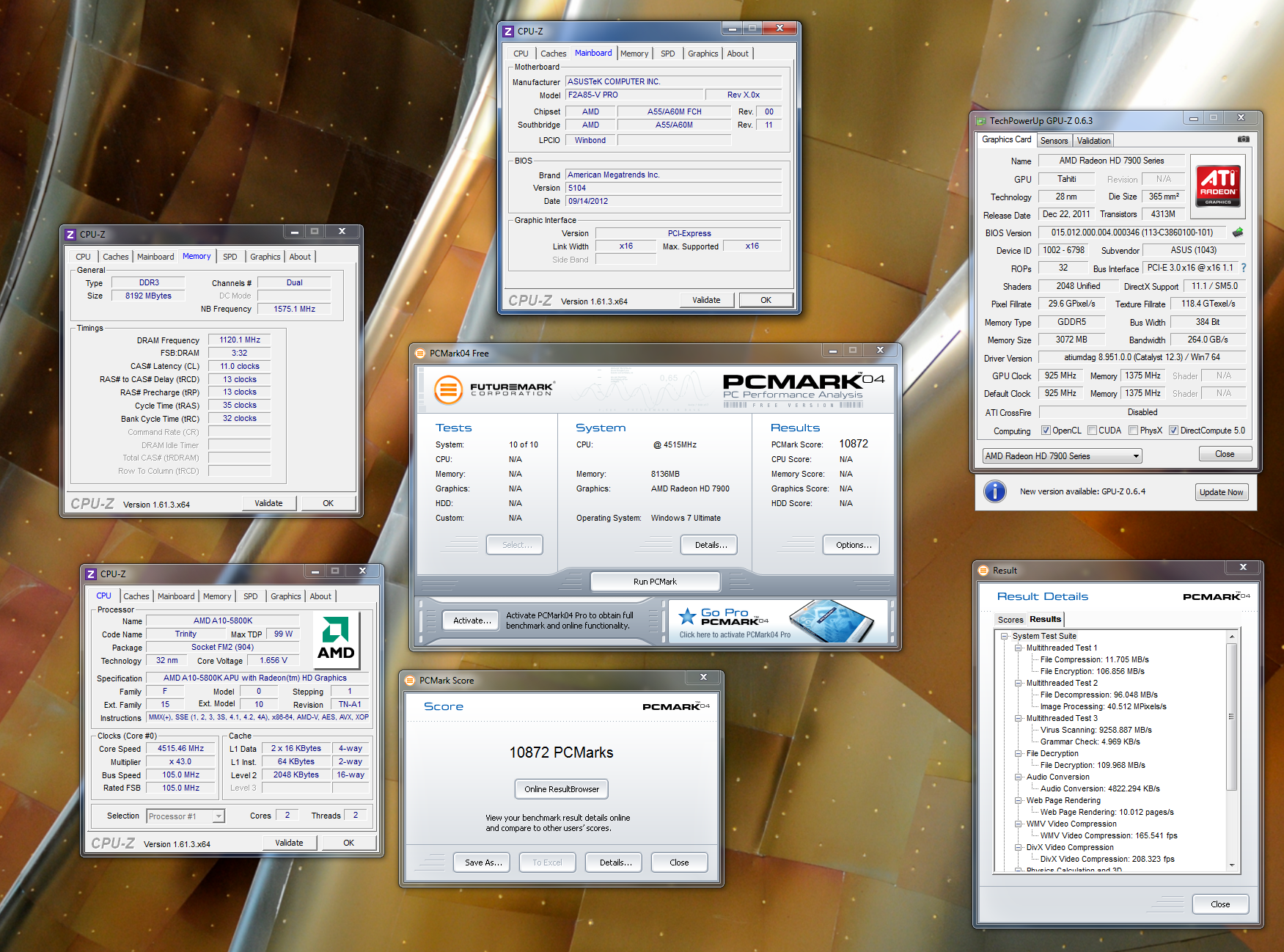This screenshot has width=1284, height=952.
Task: Toggle the DirectCompute 5.0 checkbox
Action: coord(1174,431)
